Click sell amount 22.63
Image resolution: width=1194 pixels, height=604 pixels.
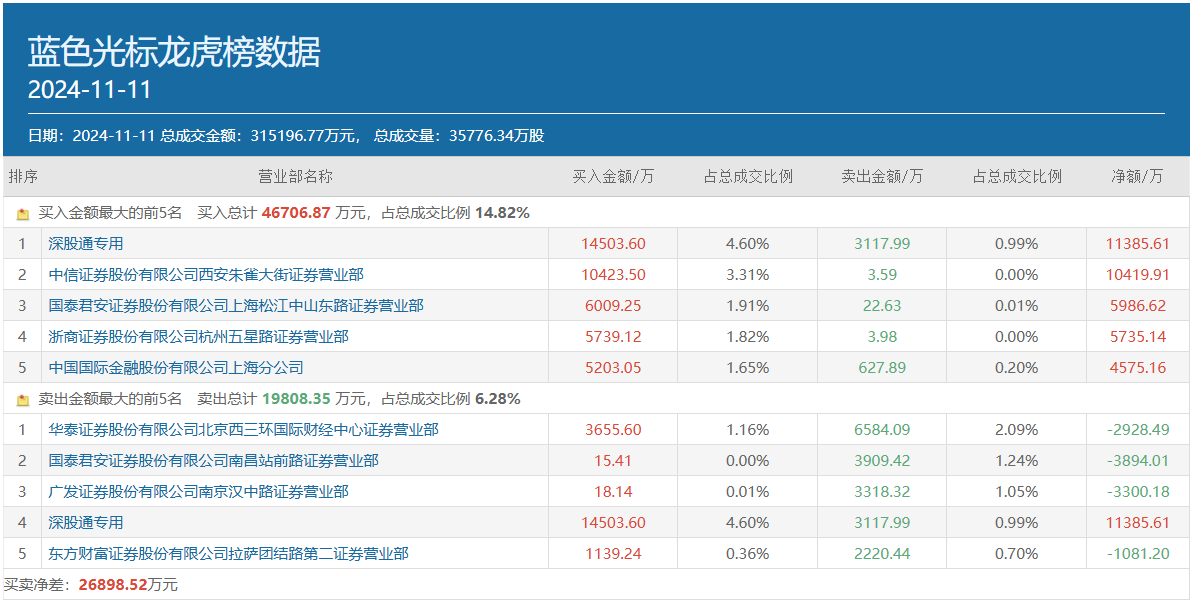click(882, 306)
